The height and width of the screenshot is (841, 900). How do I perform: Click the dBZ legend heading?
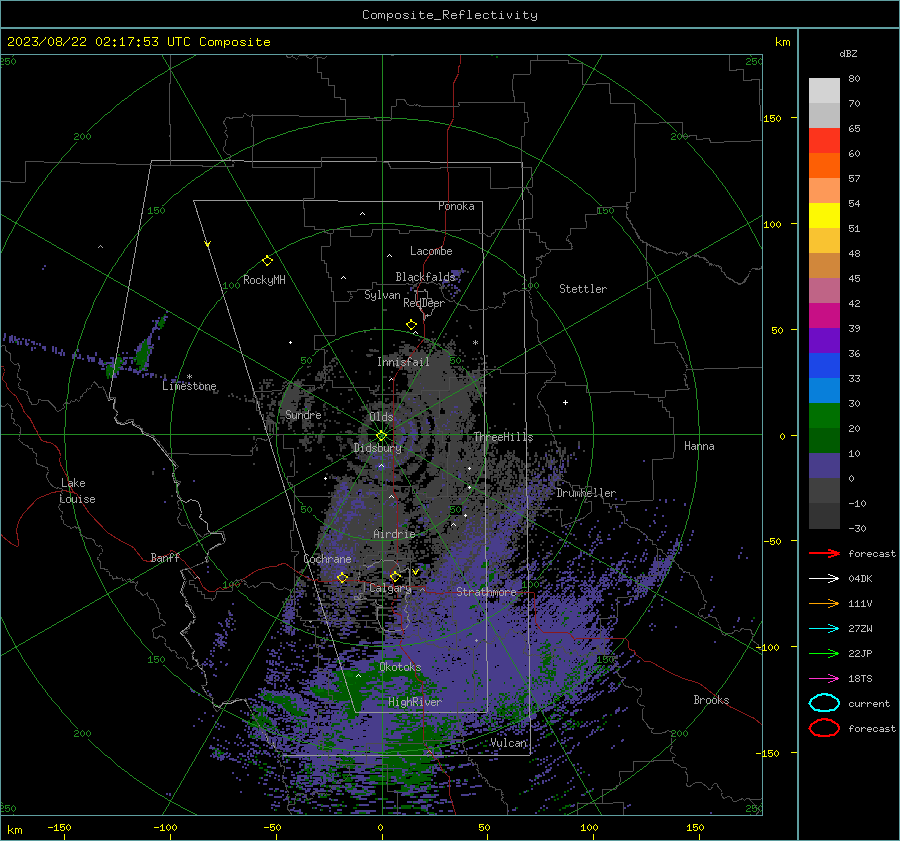click(x=848, y=53)
